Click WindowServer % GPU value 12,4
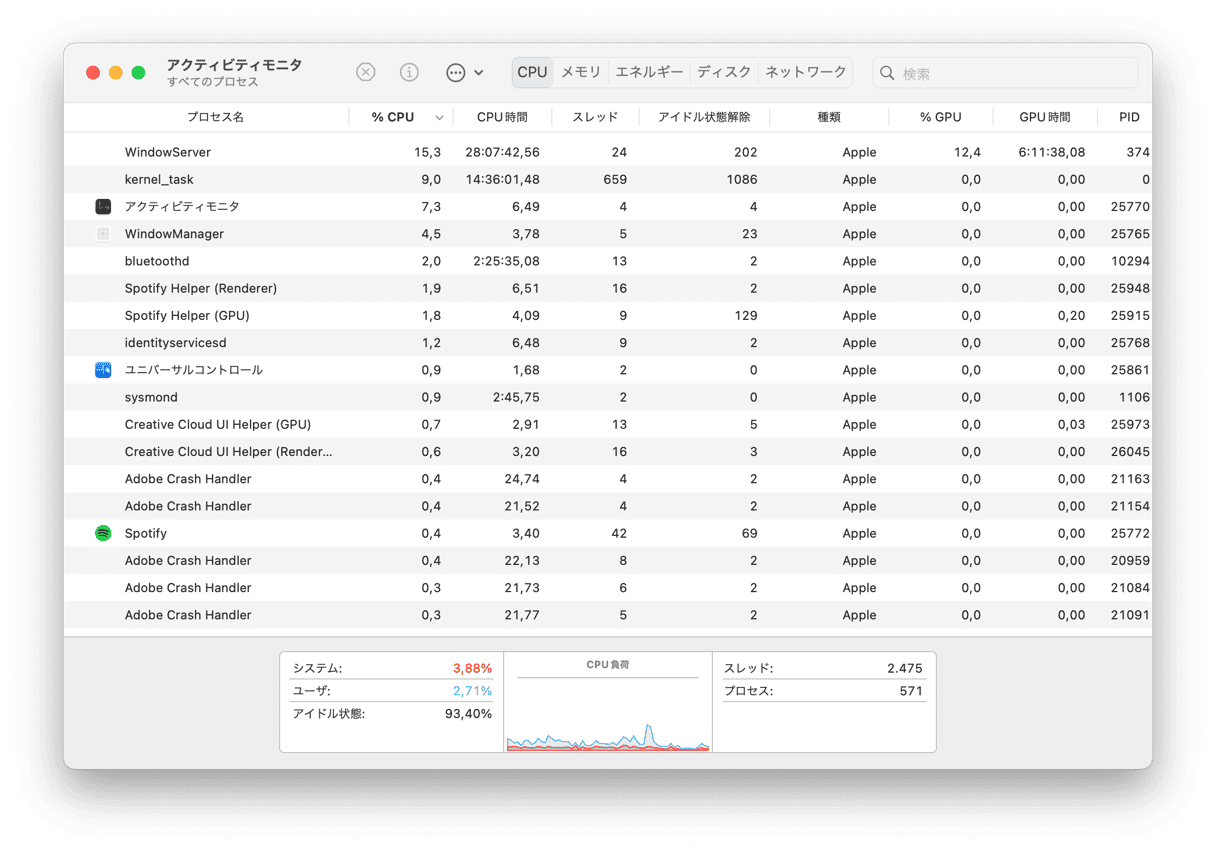This screenshot has height=853, width=1216. 967,153
